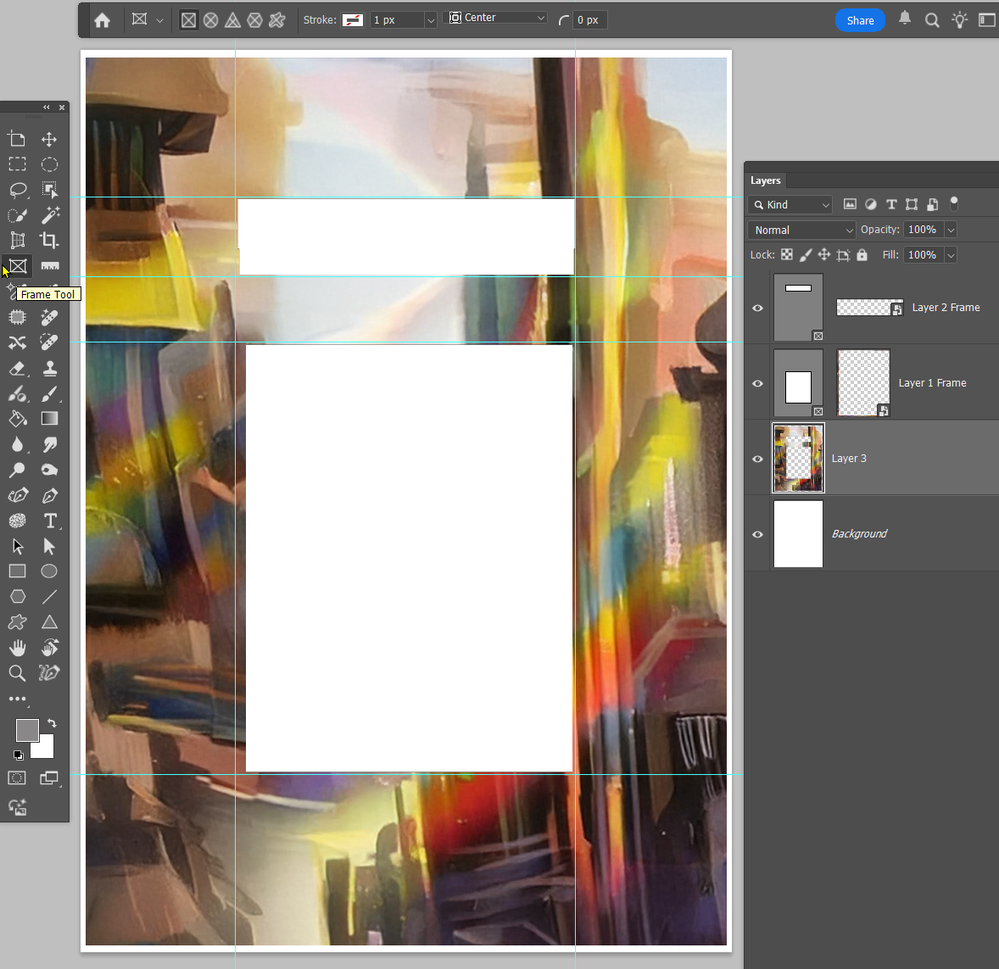Select the Move tool
The width and height of the screenshot is (999, 969).
click(49, 139)
